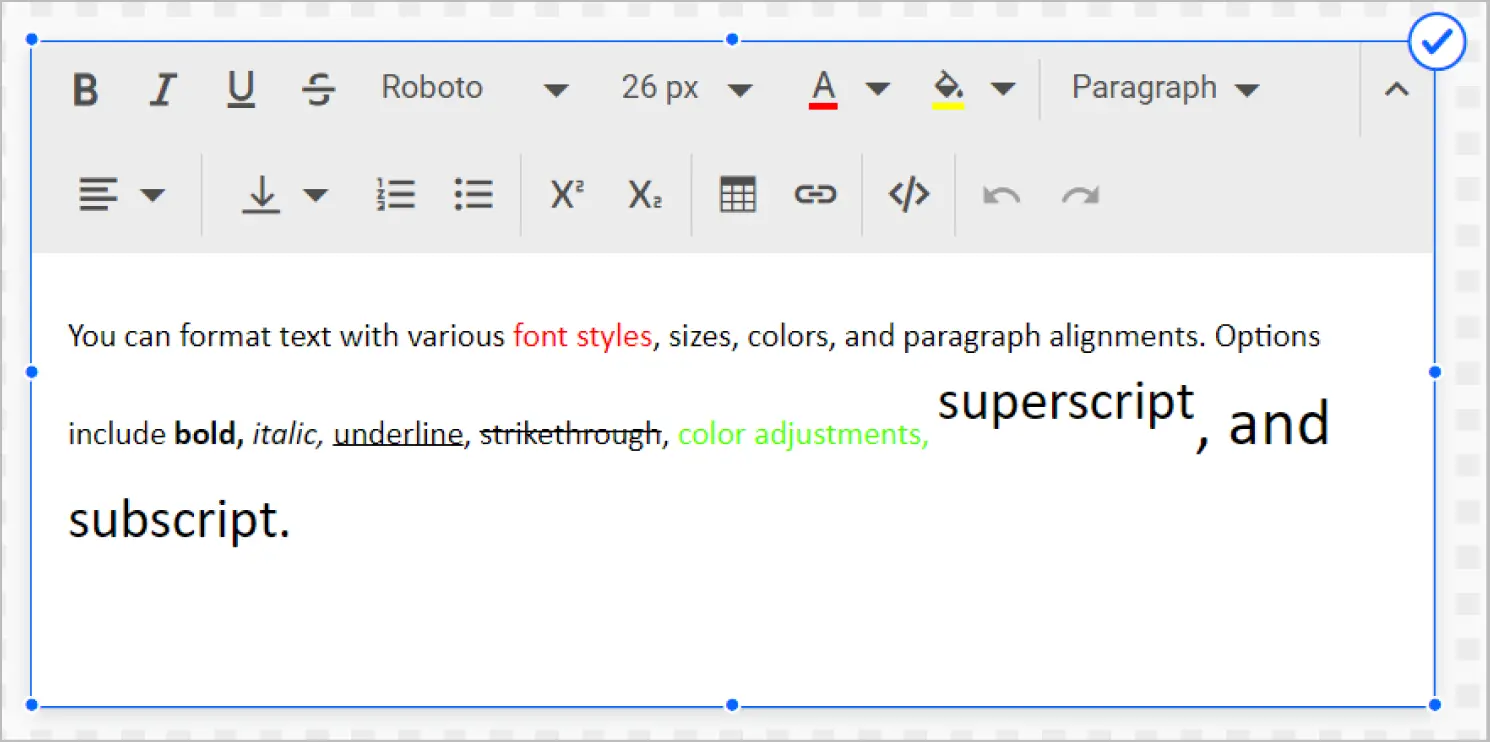Collapse the toolbar with the chevron
The width and height of the screenshot is (1490, 742).
point(1396,90)
